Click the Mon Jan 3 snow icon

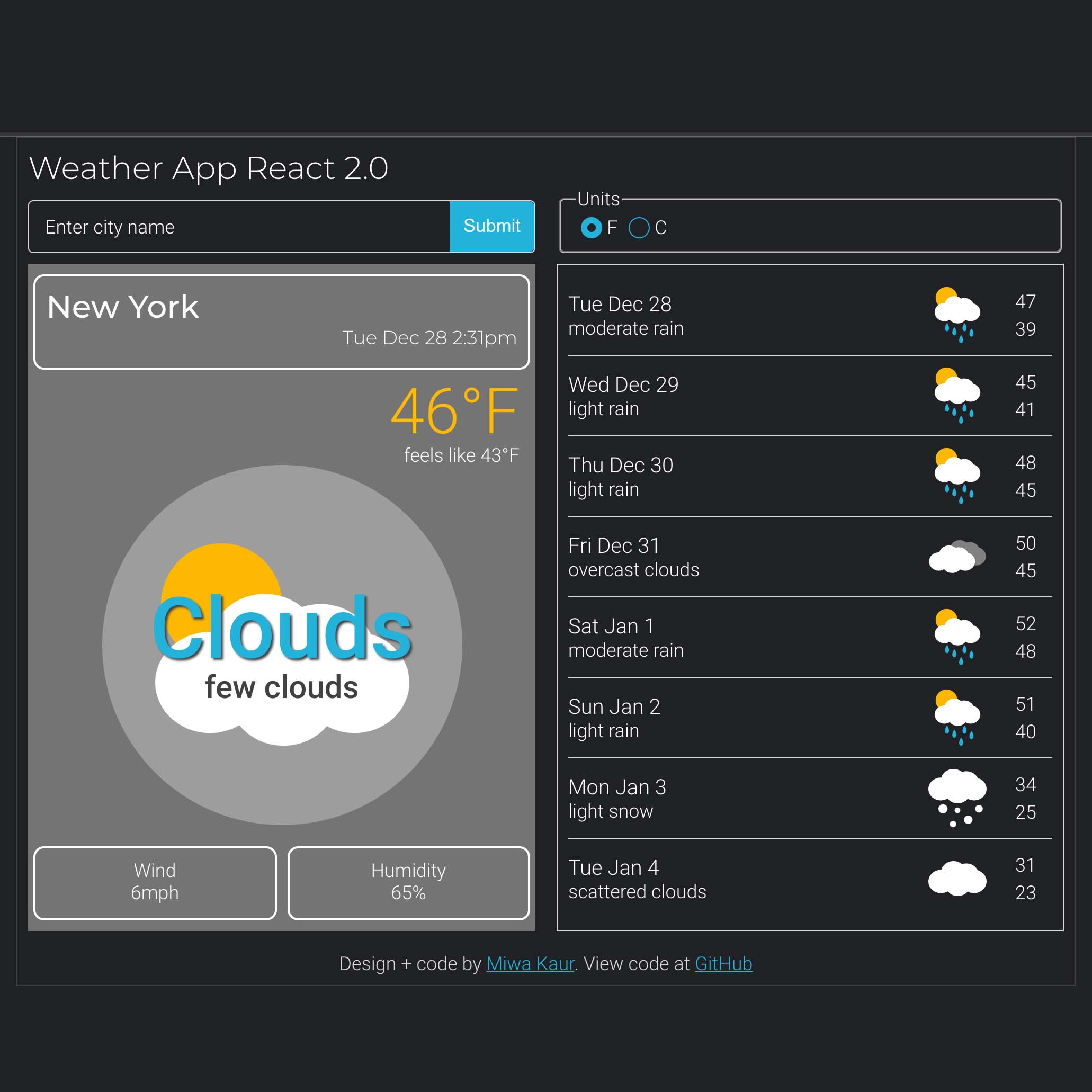point(957,798)
